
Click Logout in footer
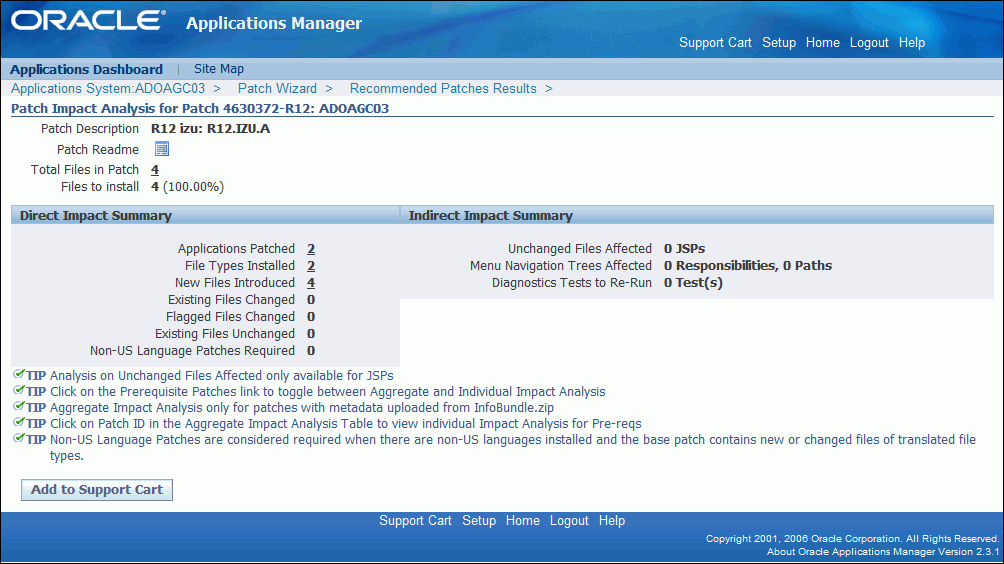point(569,520)
